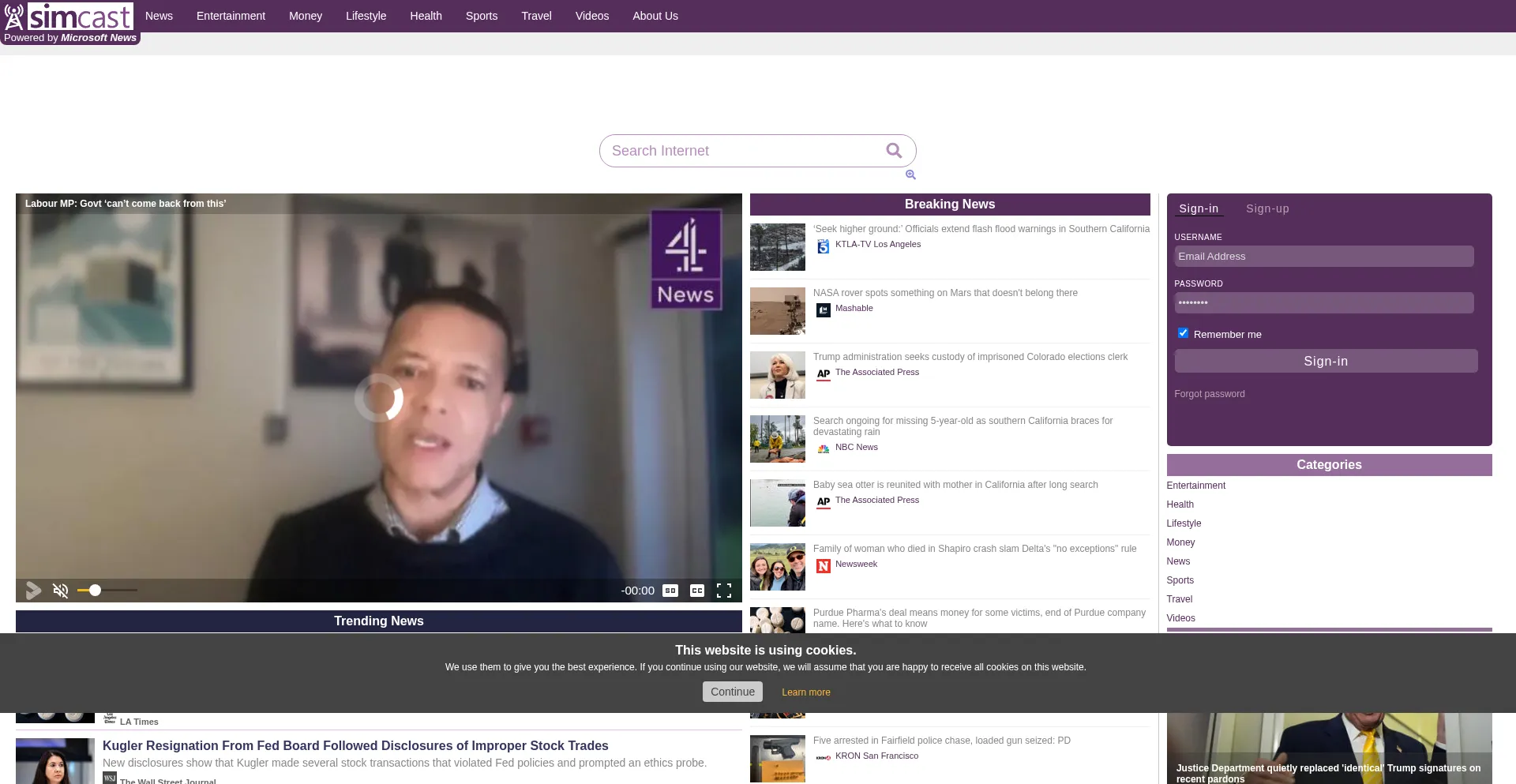Uncheck the Remember me checkbox
1516x784 pixels.
(1183, 333)
